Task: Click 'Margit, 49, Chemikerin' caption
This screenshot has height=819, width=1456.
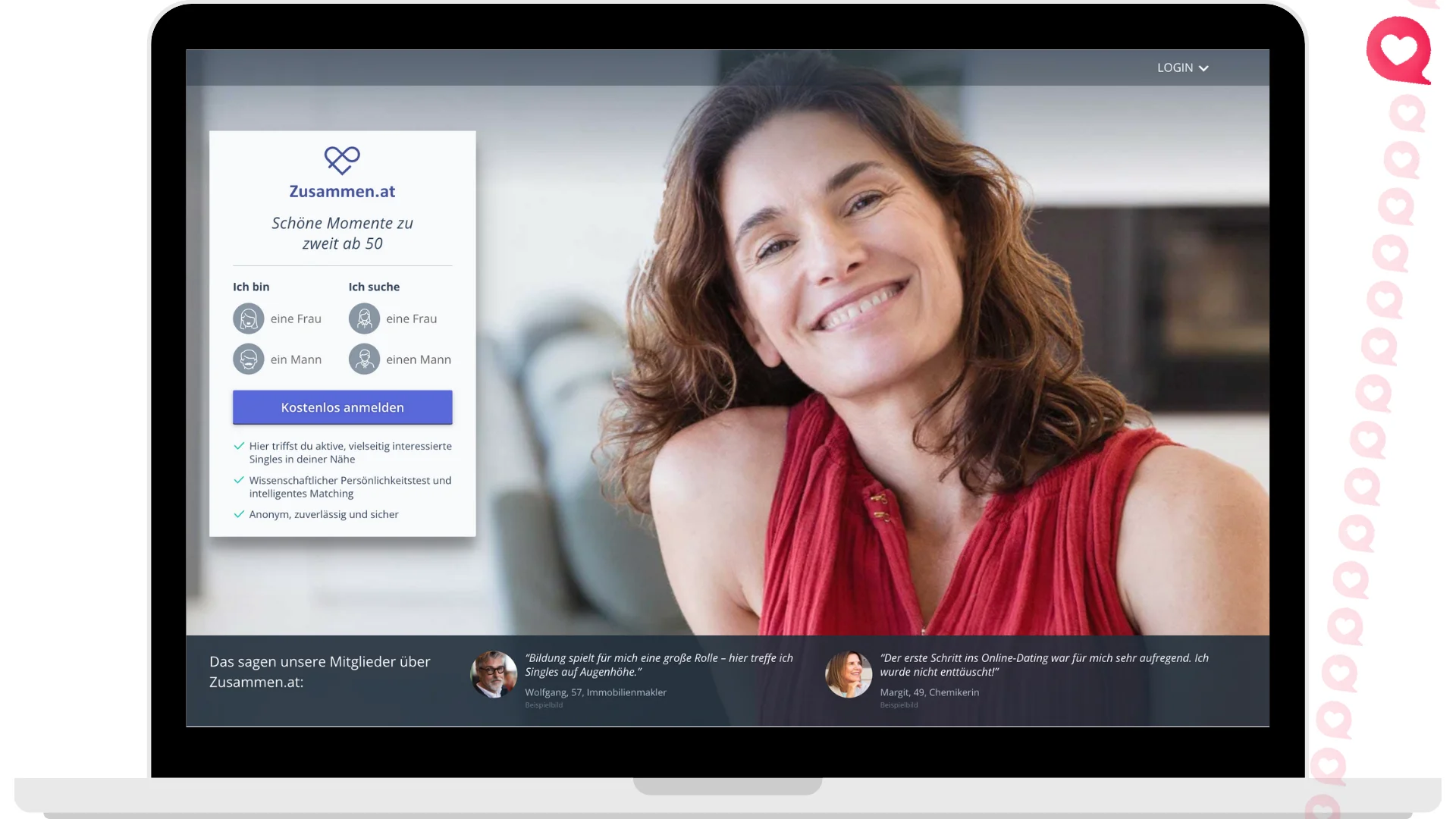Action: click(x=929, y=692)
